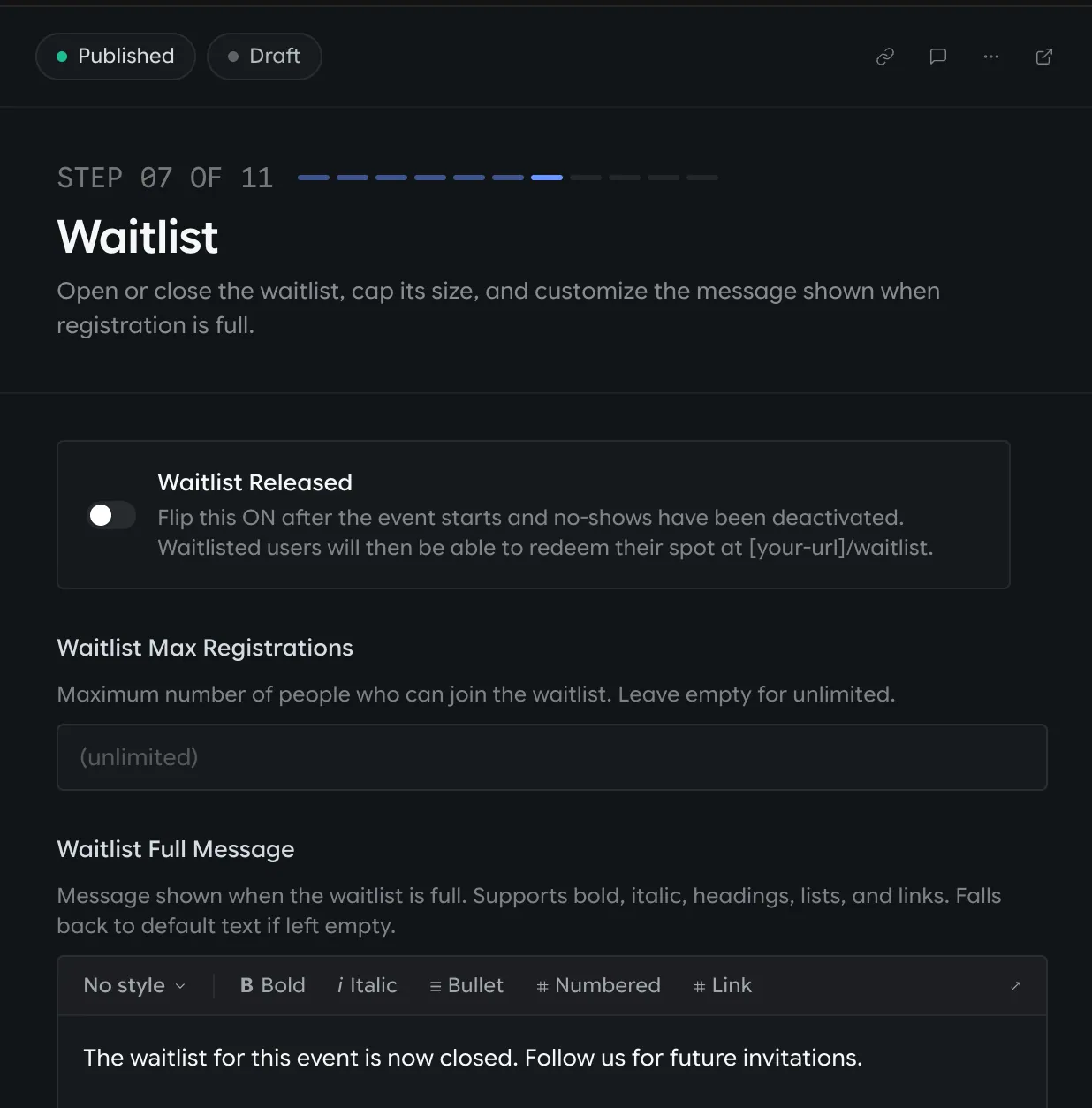
Task: Open comments with speech bubble icon
Action: point(938,57)
